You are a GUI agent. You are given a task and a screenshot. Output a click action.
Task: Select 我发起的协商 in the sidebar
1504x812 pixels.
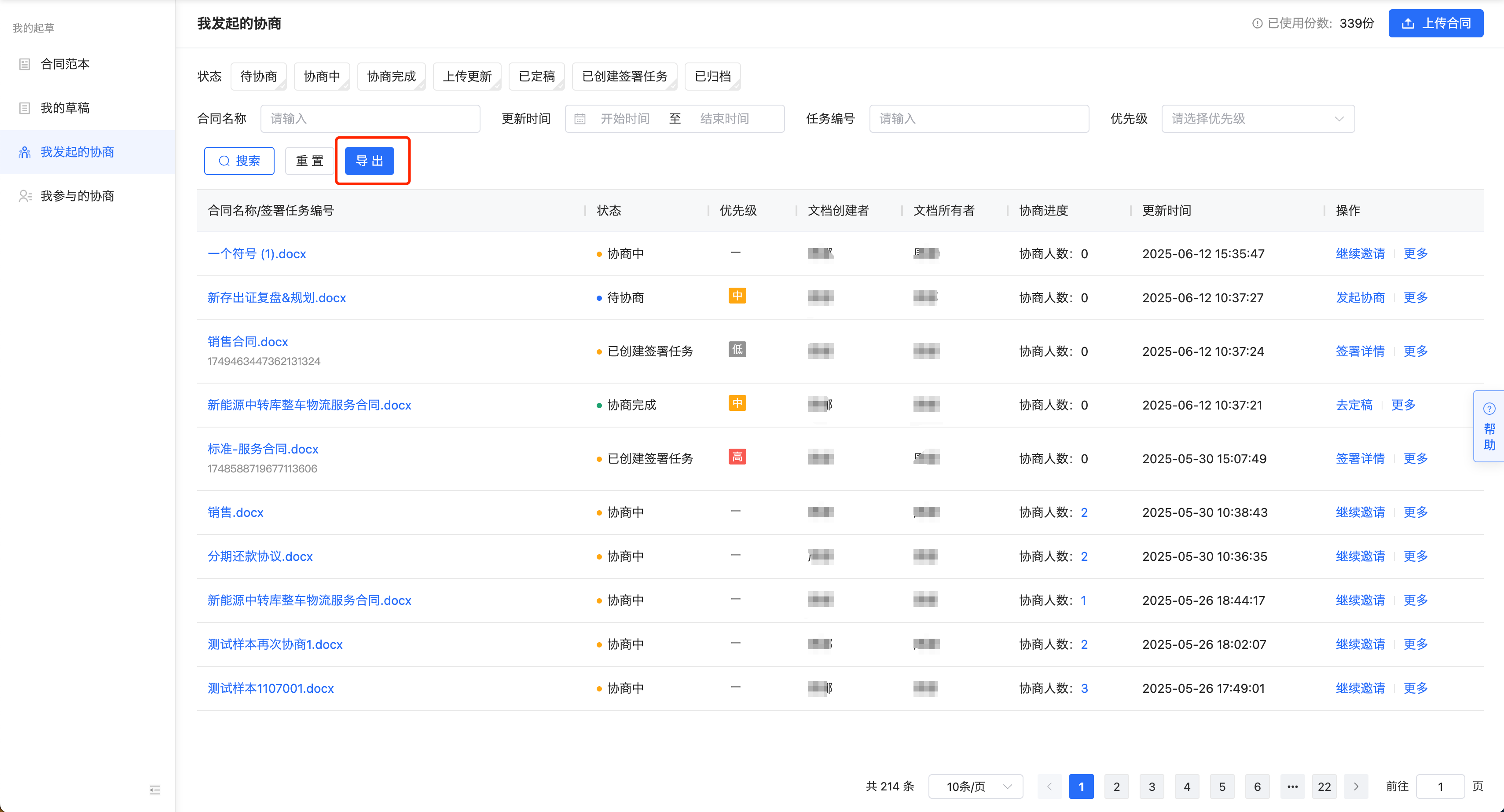(88, 152)
